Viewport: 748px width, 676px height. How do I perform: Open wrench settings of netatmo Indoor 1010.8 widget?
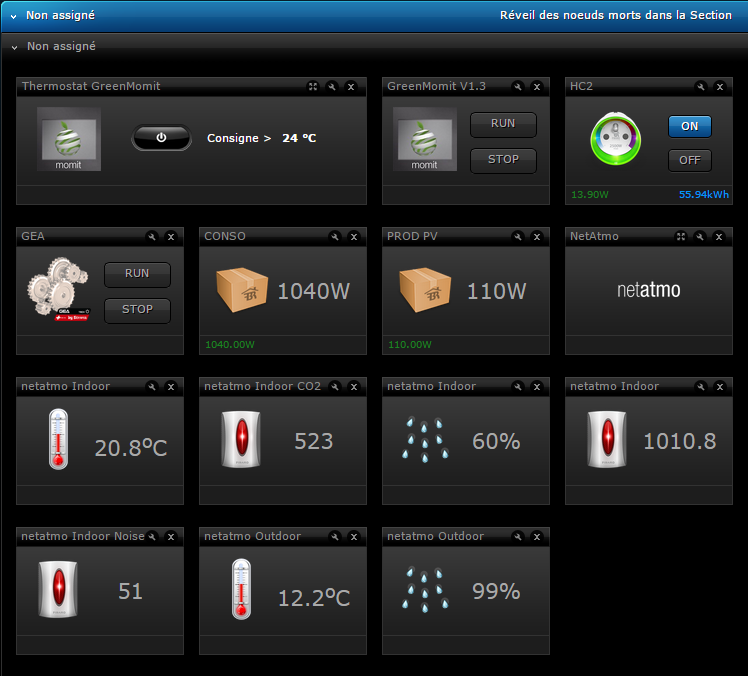coord(700,387)
